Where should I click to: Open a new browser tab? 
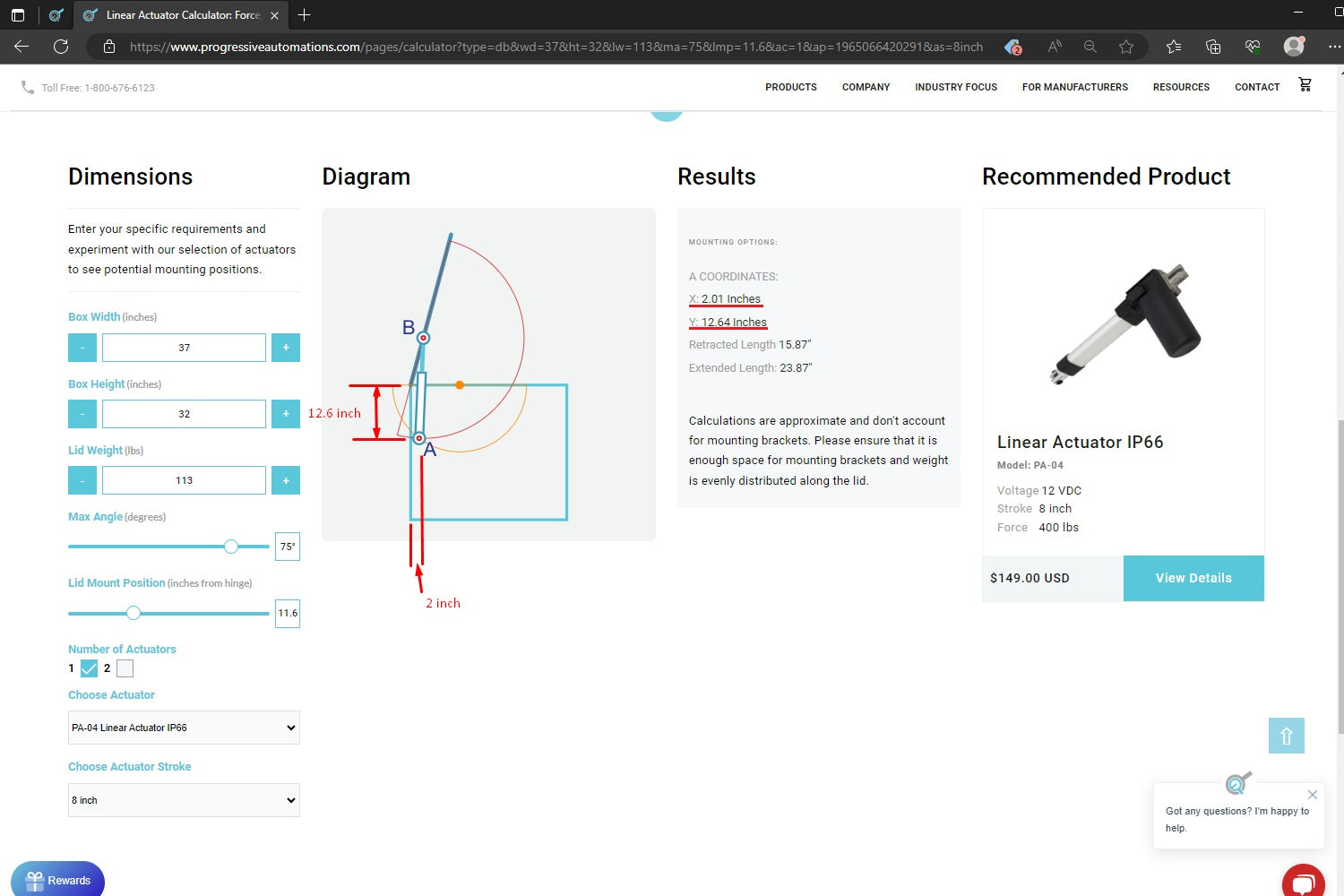pyautogui.click(x=304, y=15)
